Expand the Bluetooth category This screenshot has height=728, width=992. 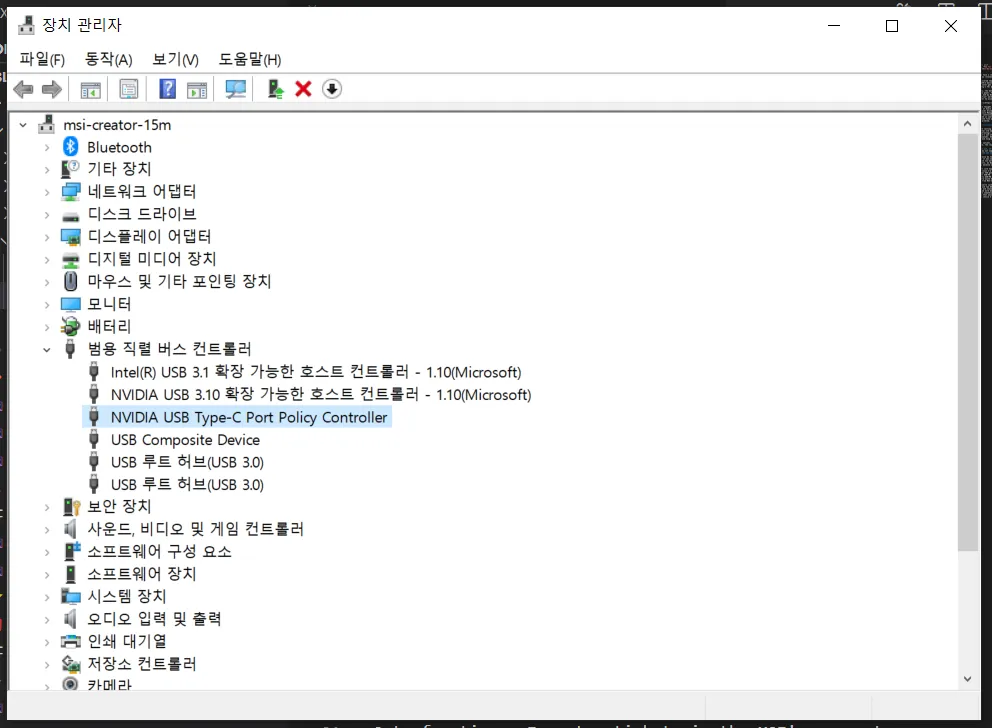point(46,146)
